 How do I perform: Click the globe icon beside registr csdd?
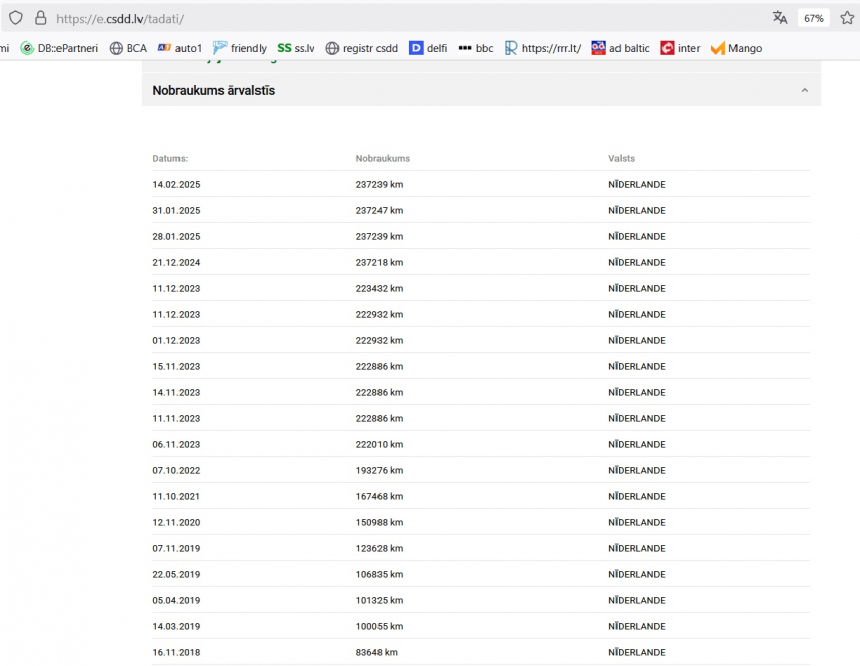[332, 48]
